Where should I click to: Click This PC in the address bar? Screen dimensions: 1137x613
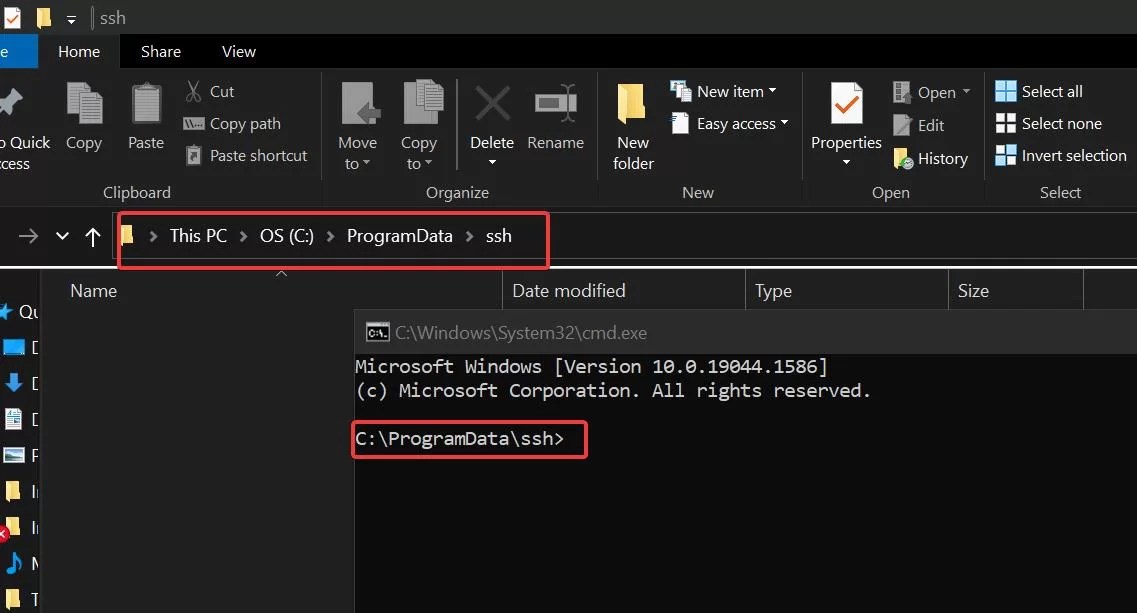pos(198,236)
